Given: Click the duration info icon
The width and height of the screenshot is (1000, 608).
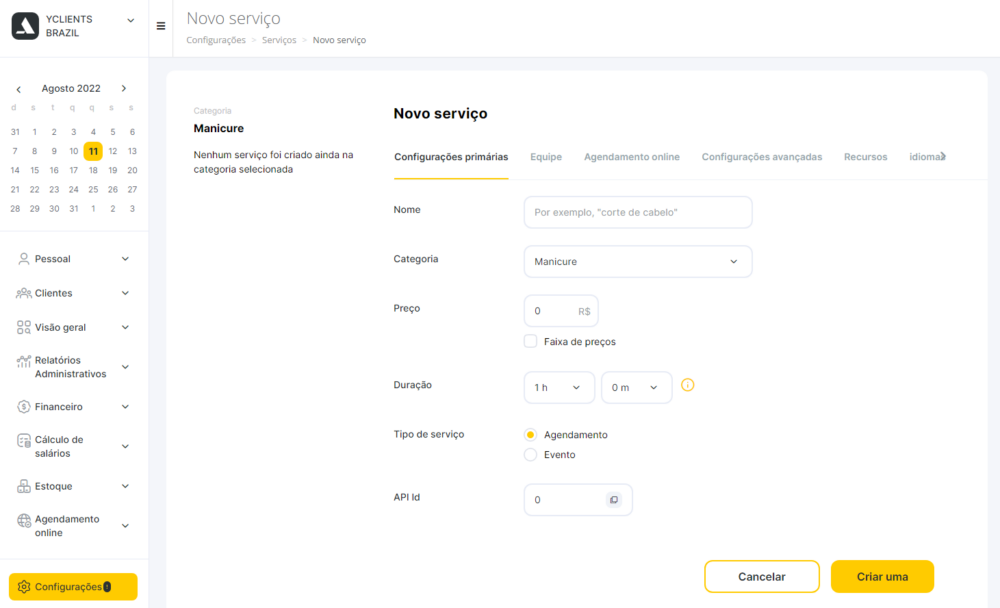Looking at the screenshot, I should click(x=688, y=385).
